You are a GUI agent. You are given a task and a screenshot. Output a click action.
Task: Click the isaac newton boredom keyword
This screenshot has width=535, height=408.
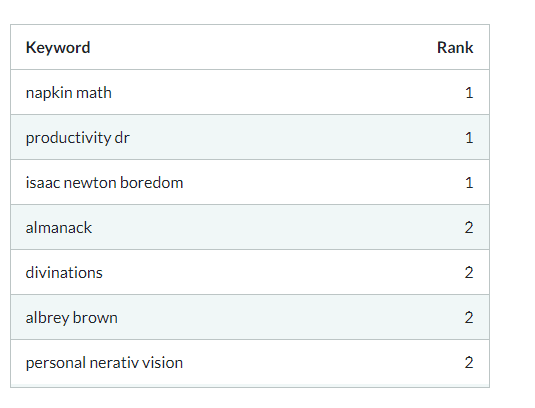coord(104,183)
